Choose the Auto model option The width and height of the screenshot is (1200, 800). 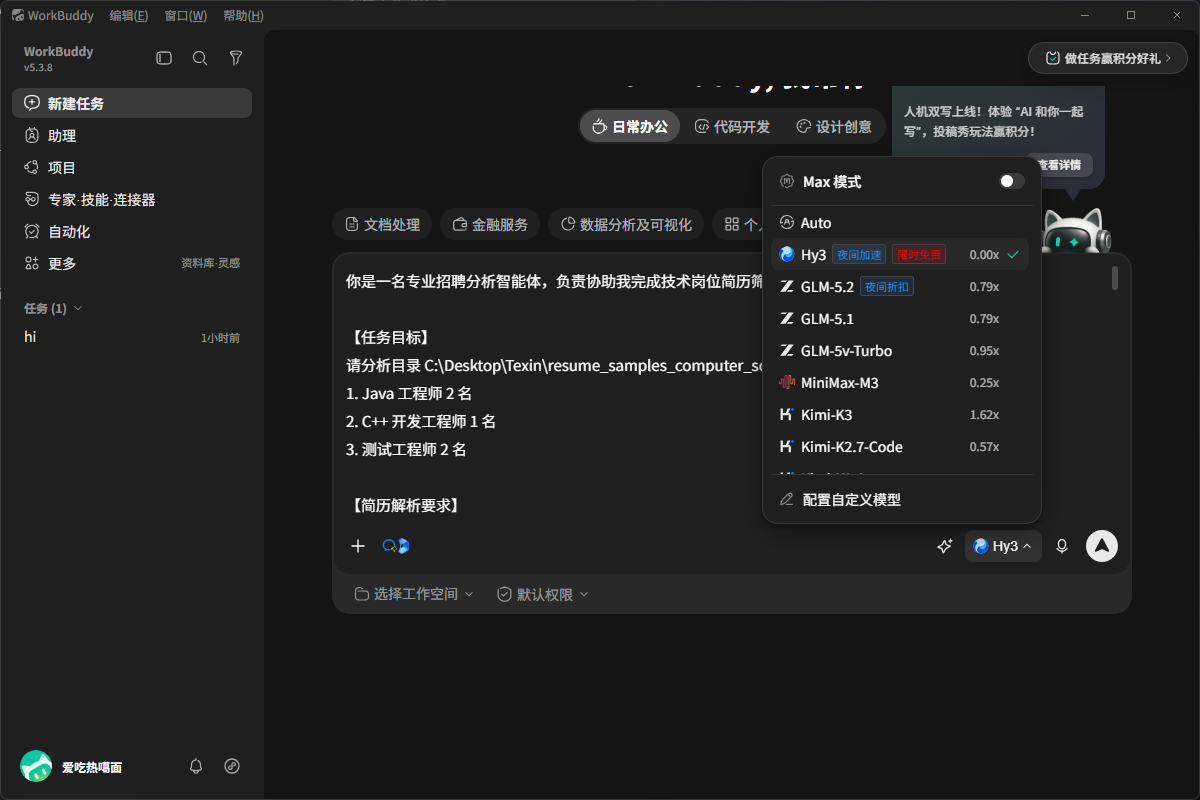900,223
